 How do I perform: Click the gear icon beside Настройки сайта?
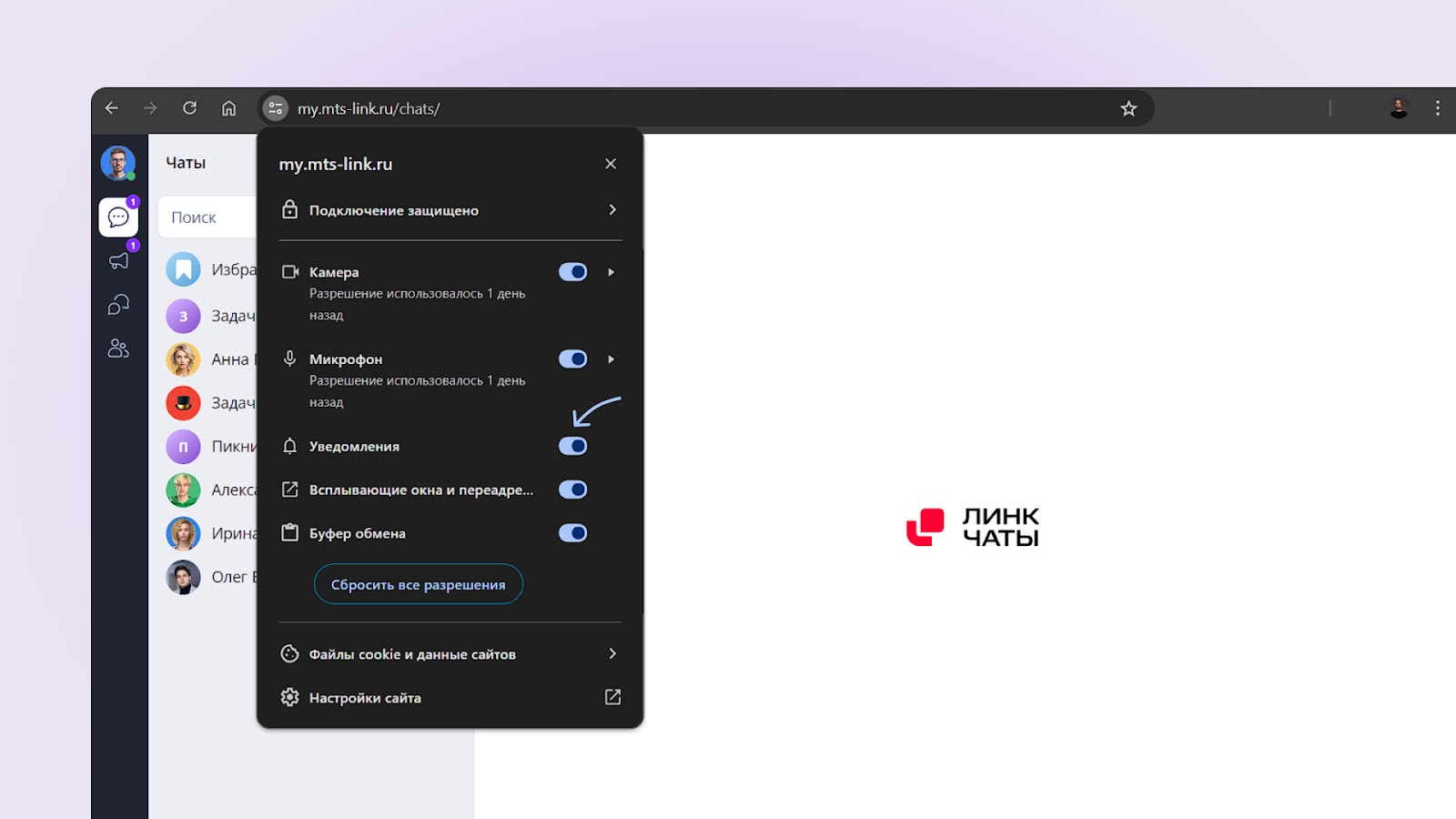[x=289, y=697]
